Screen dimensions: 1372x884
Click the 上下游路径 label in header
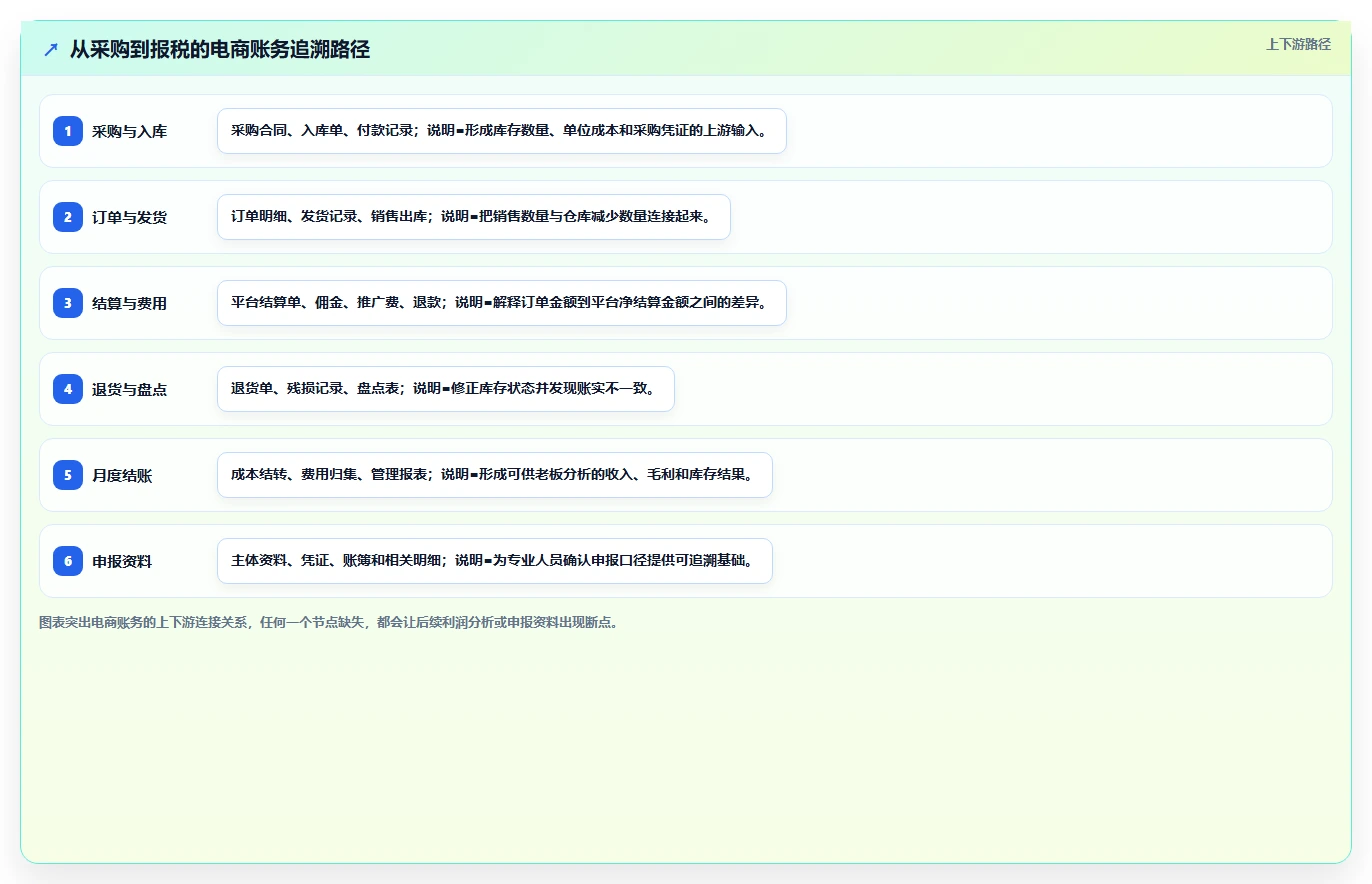(1298, 44)
